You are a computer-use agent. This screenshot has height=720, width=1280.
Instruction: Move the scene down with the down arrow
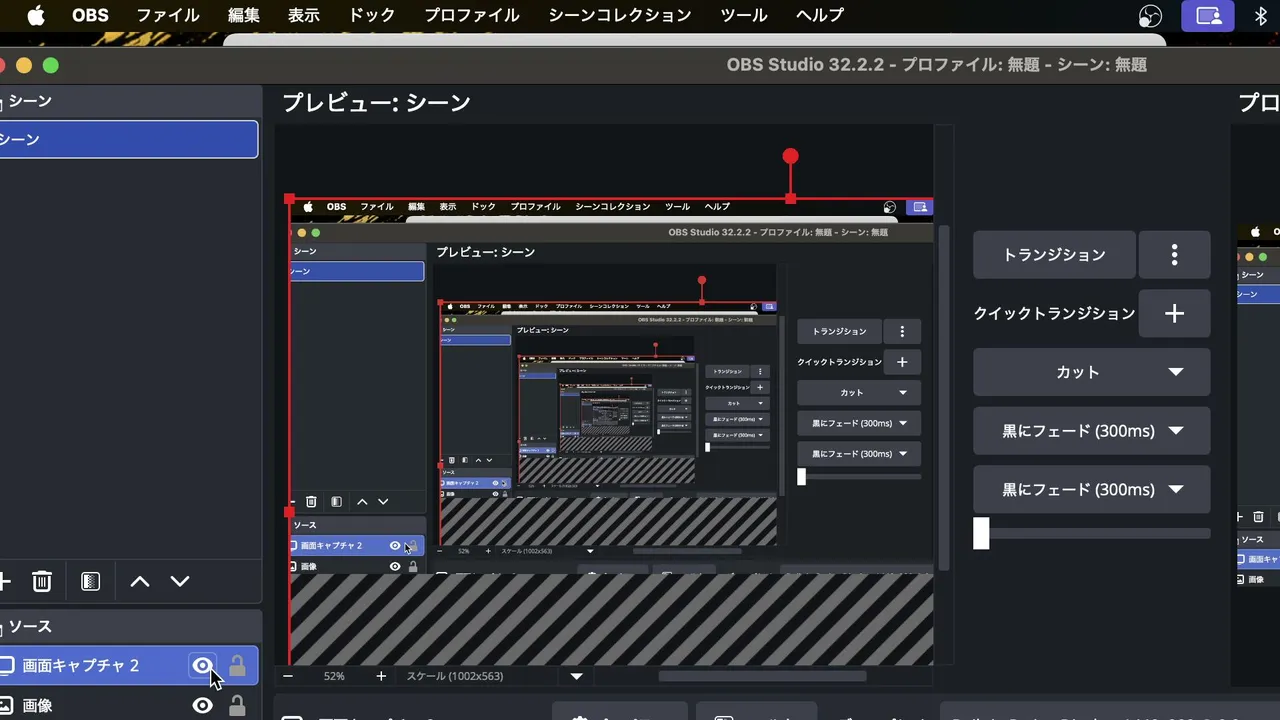(x=180, y=581)
